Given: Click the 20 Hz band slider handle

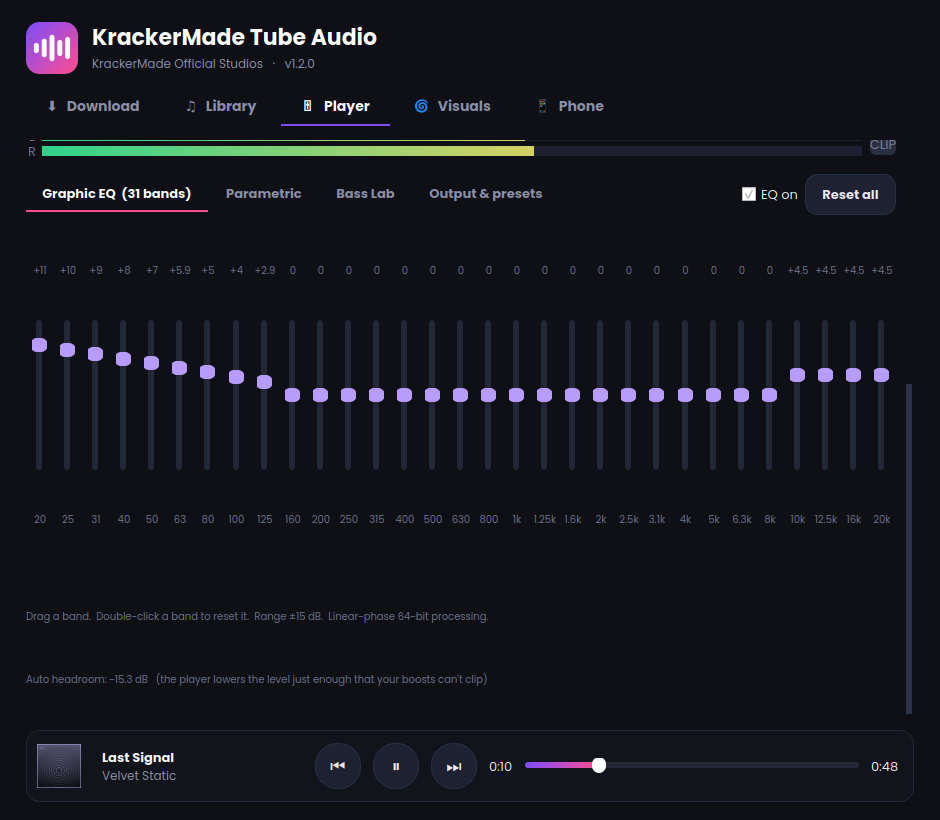Looking at the screenshot, I should point(40,345).
